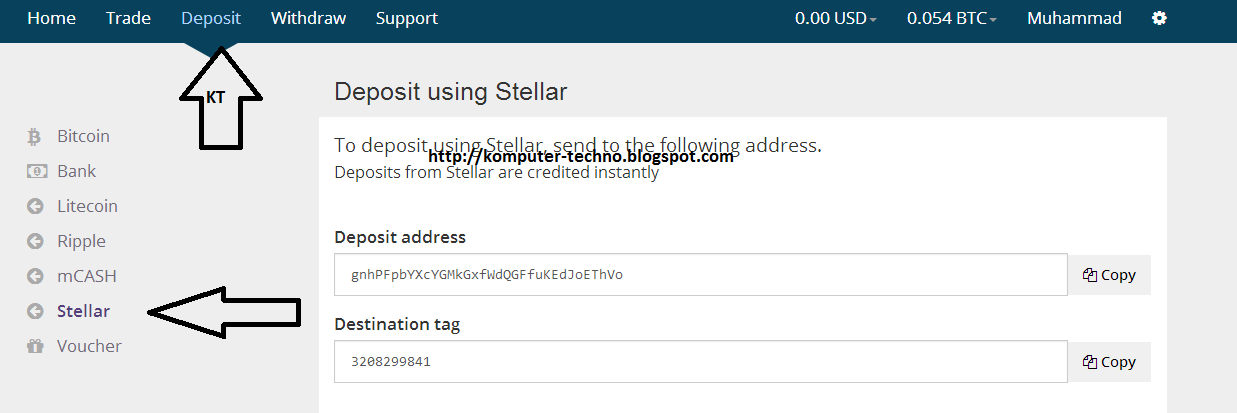Expand the 0.00 USD balance dropdown
Viewport: 1237px width, 413px height.
(835, 18)
